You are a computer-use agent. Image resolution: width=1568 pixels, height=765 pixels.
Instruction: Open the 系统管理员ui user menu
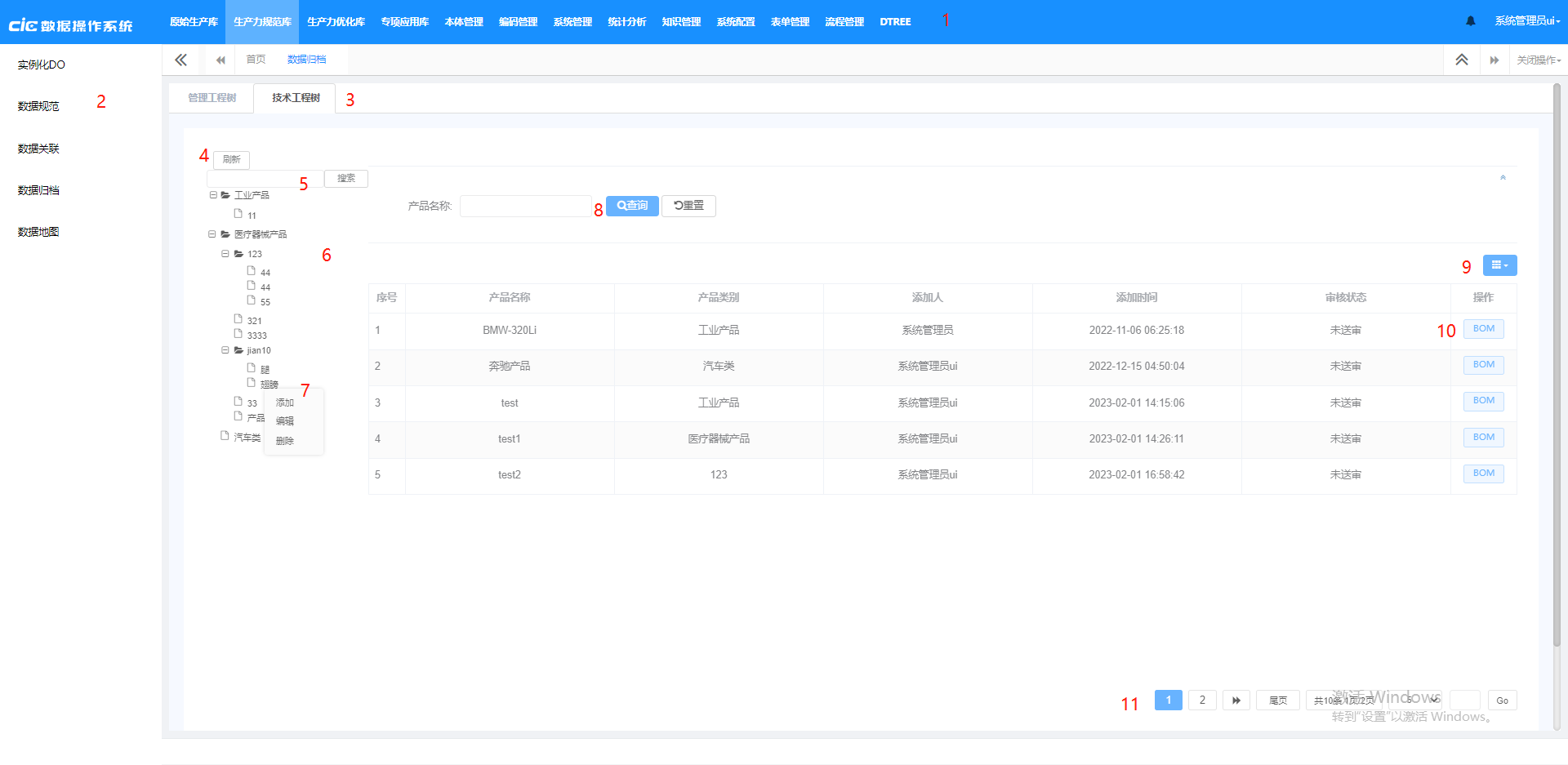click(x=1526, y=22)
